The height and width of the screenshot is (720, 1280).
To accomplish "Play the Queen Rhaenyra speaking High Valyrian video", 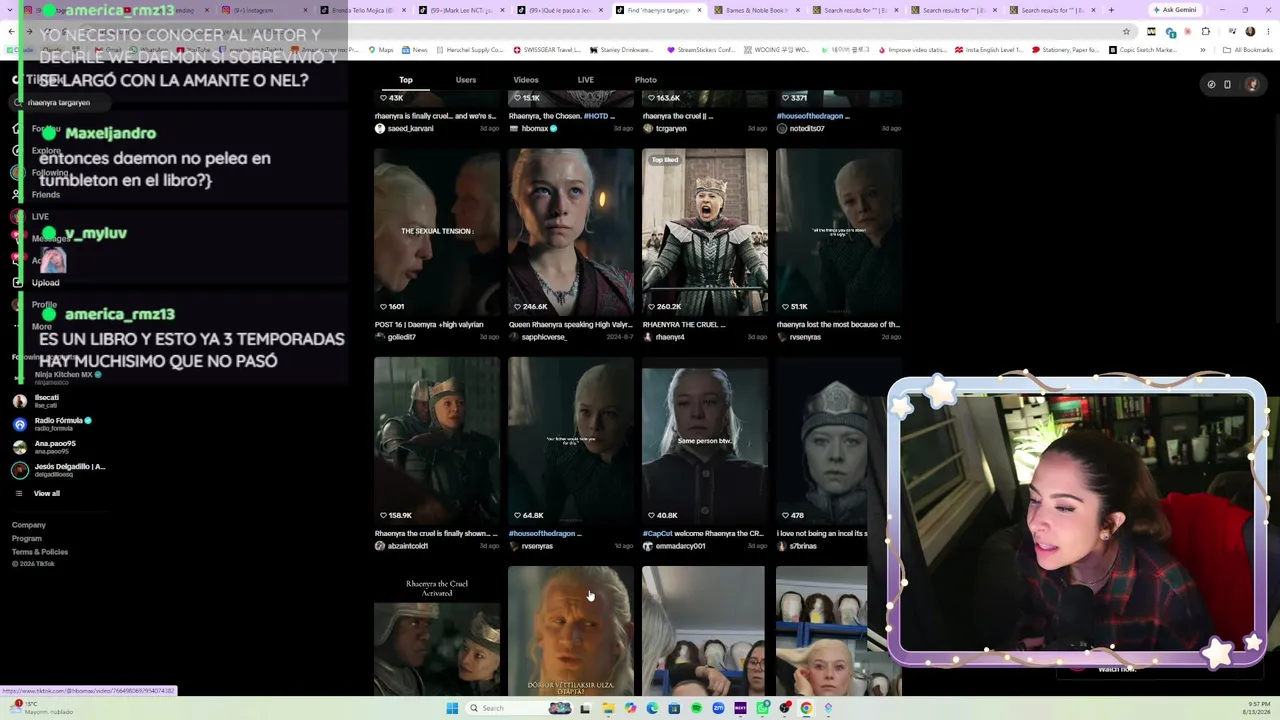I will click(571, 232).
